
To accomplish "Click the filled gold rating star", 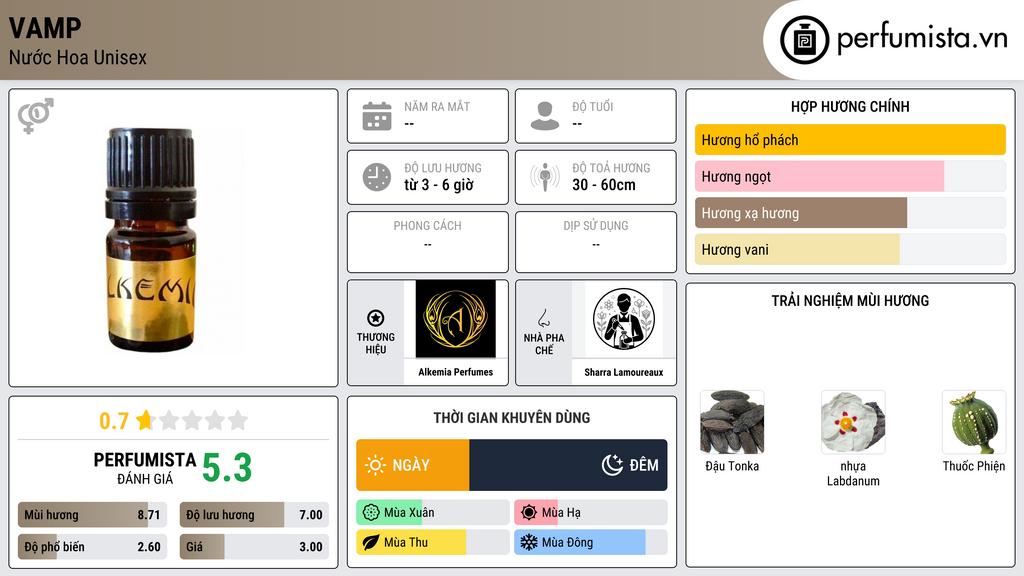I will (144, 420).
